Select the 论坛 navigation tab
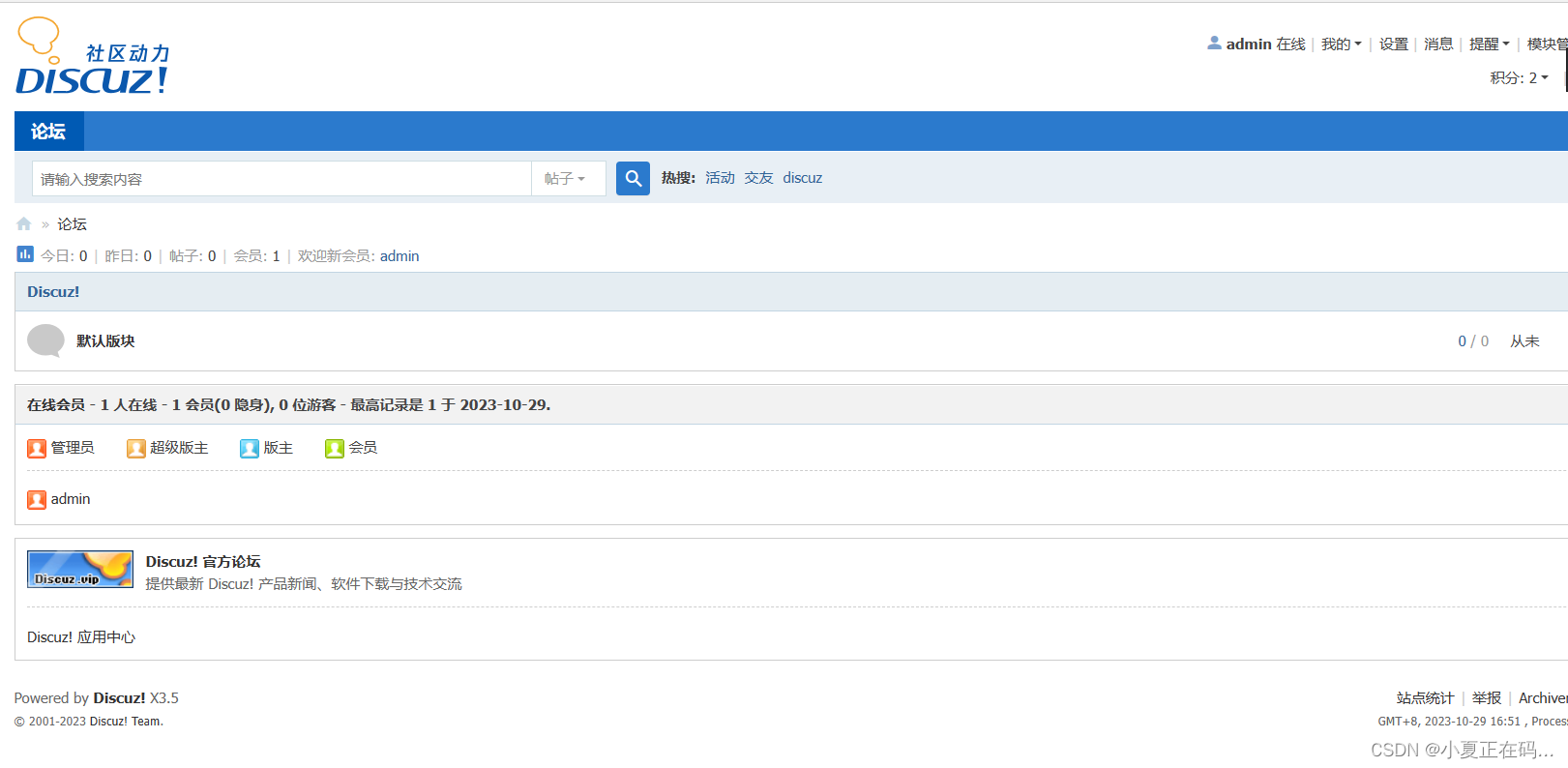The image size is (1568, 768). coord(48,132)
